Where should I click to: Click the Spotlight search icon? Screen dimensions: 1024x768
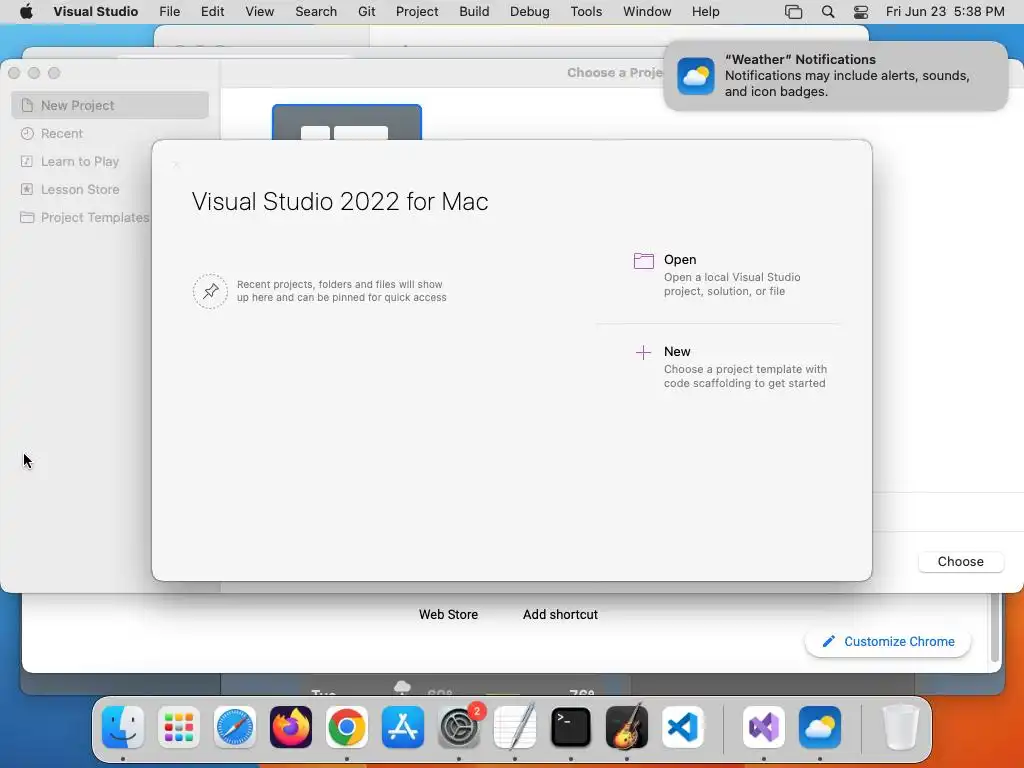[827, 12]
